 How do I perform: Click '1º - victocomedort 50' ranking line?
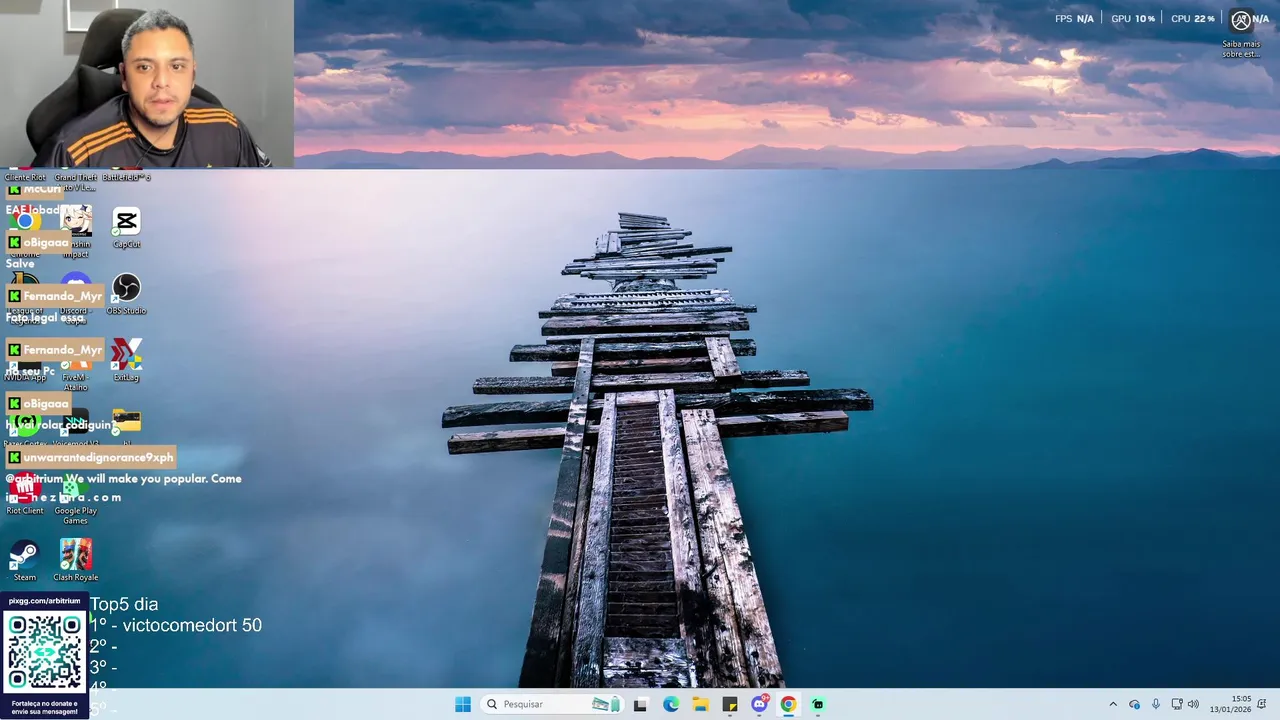[x=176, y=626]
